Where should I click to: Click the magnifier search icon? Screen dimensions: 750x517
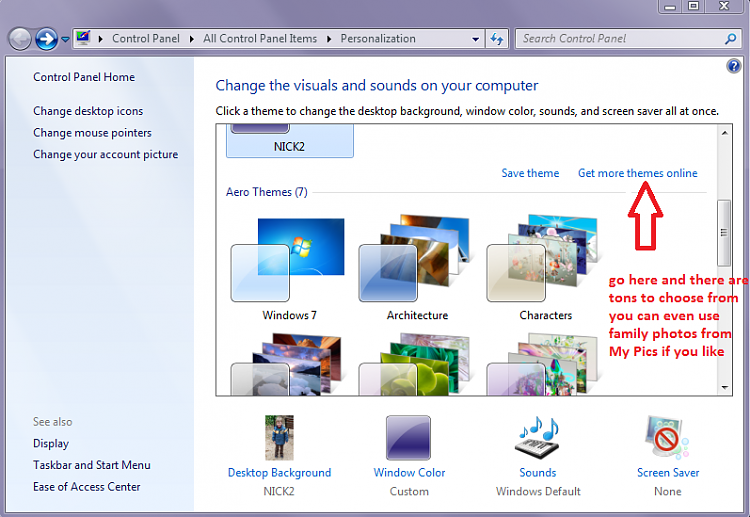coord(730,39)
